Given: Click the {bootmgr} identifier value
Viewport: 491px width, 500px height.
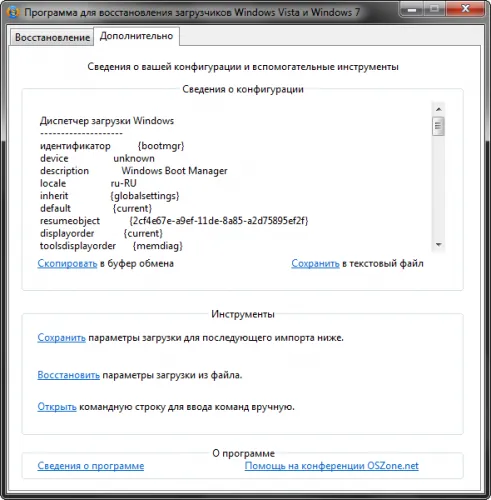Looking at the screenshot, I should point(161,146).
